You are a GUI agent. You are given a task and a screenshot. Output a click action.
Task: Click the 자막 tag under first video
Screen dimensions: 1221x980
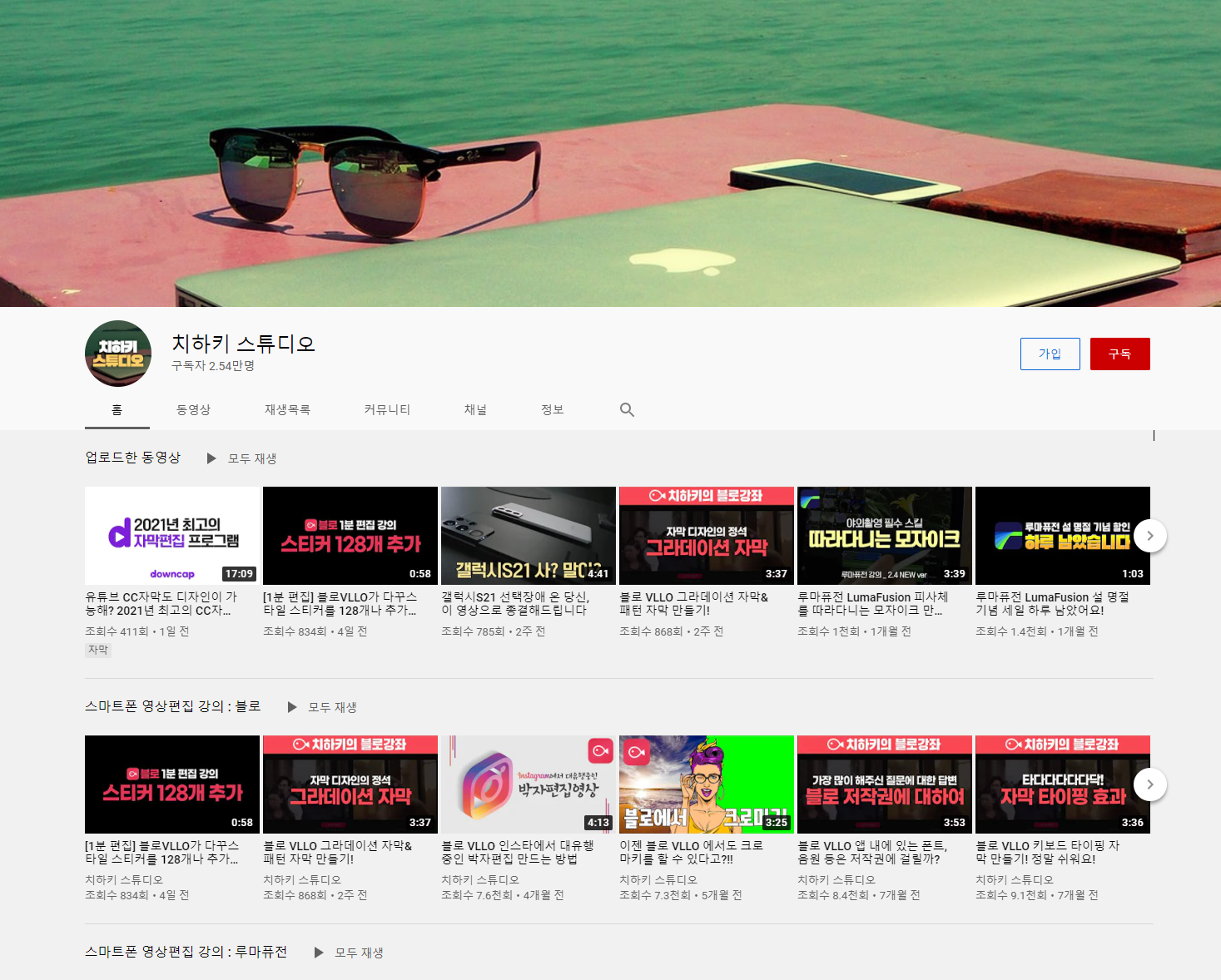(98, 650)
